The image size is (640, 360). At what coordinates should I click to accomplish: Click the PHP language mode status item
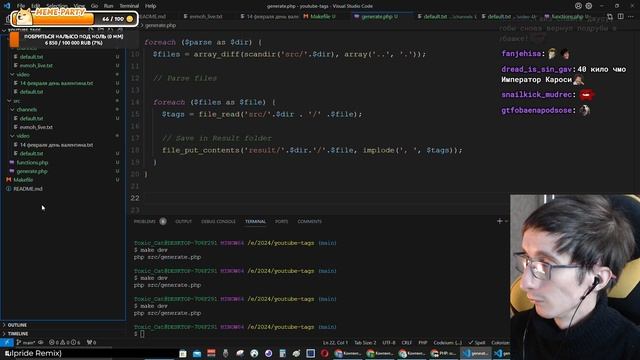(x=422, y=342)
